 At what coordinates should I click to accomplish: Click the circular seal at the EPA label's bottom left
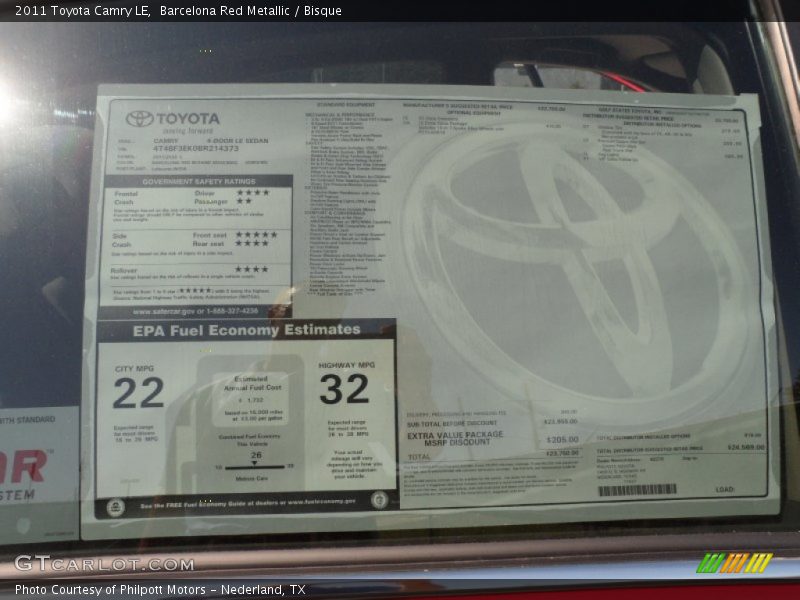click(x=116, y=505)
